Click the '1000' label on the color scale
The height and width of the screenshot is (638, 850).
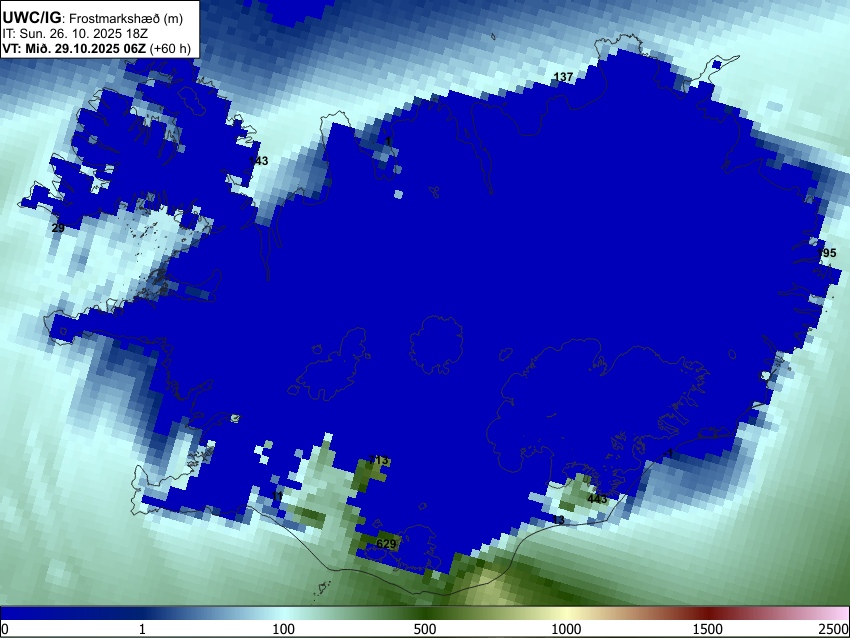pos(566,629)
